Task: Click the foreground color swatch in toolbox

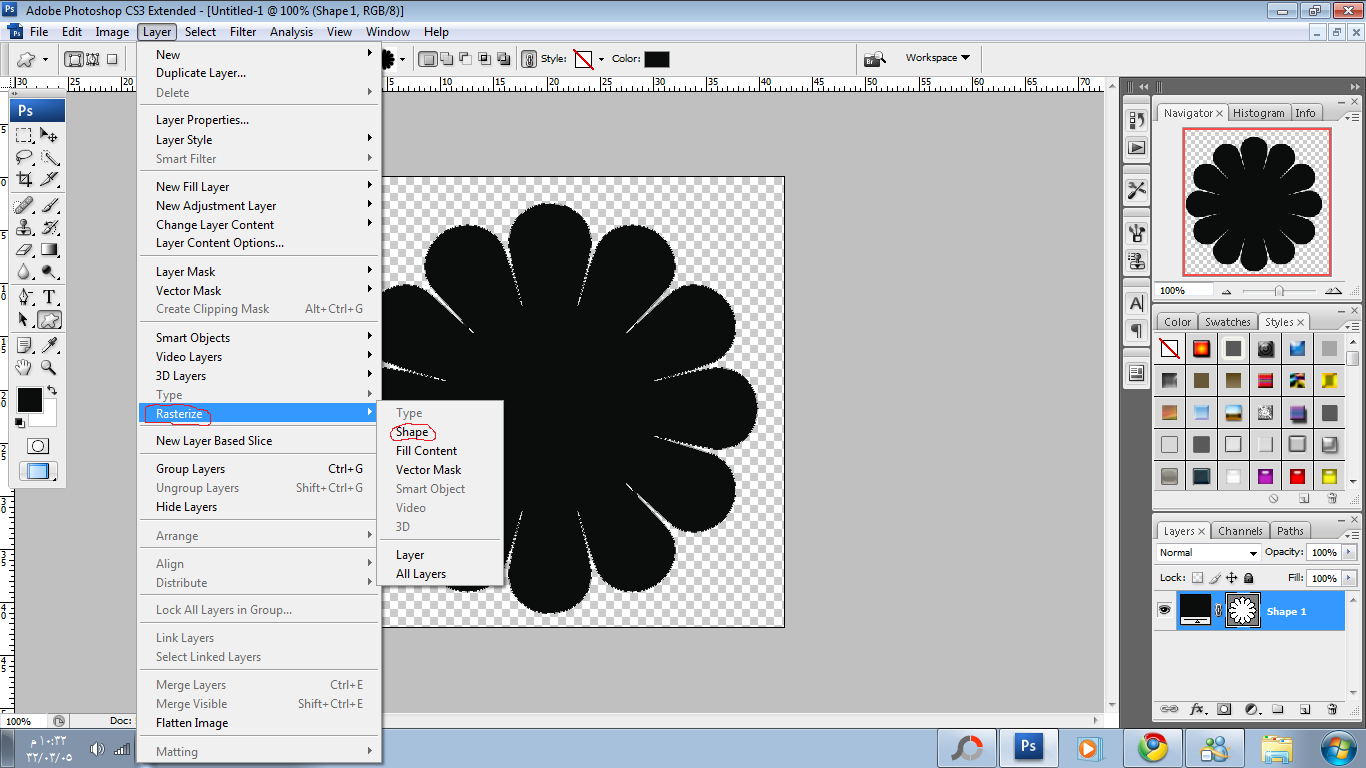Action: [29, 400]
